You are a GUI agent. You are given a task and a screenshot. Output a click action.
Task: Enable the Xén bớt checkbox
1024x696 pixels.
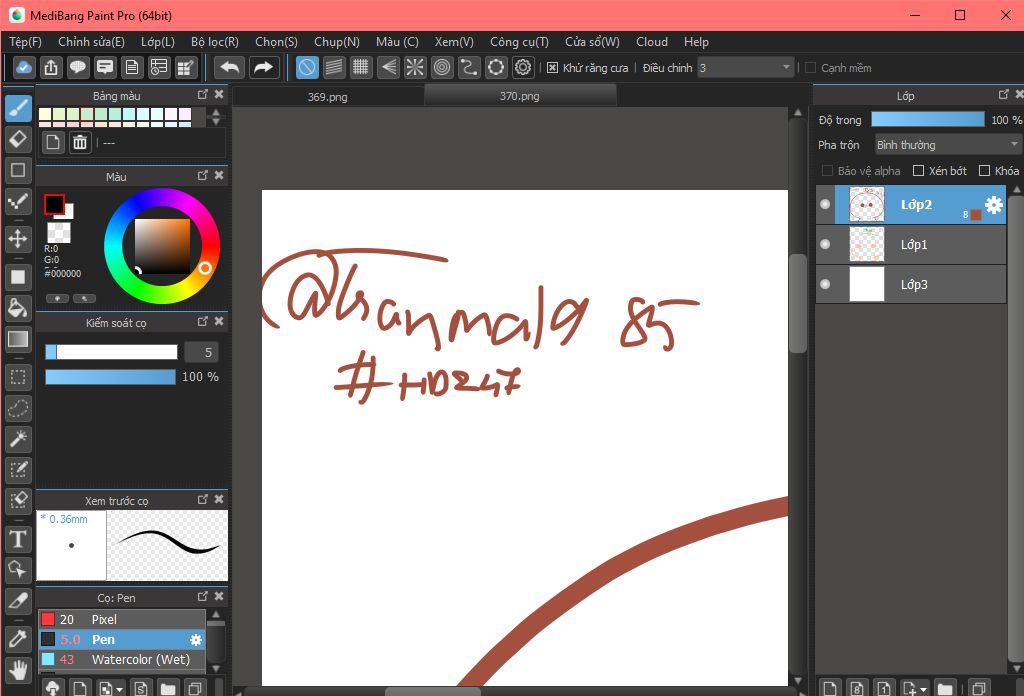[x=918, y=170]
